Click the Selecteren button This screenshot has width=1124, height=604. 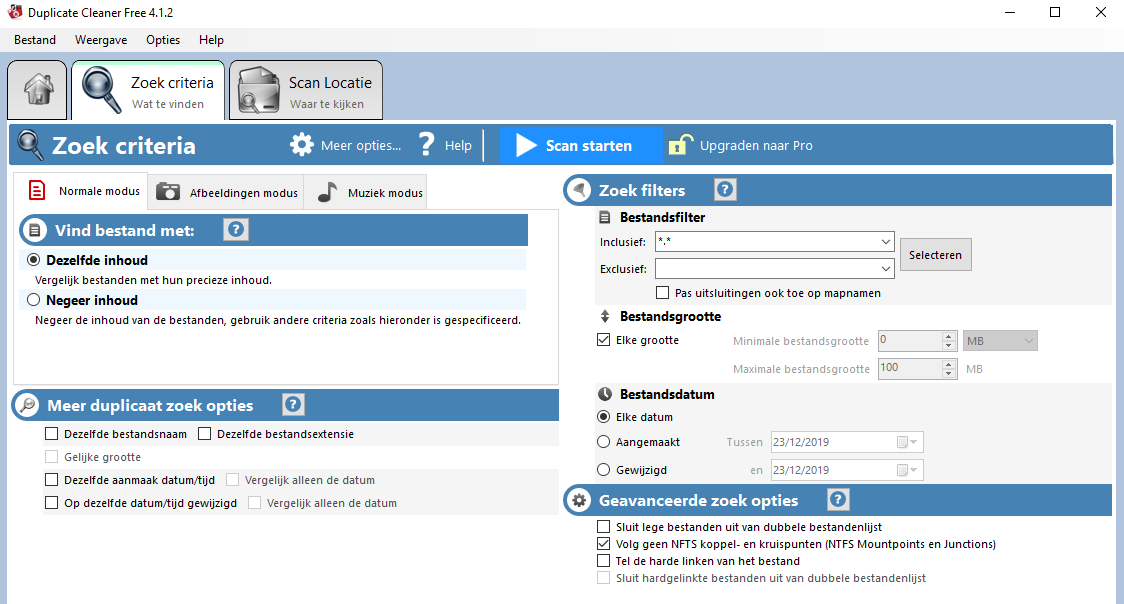click(935, 254)
